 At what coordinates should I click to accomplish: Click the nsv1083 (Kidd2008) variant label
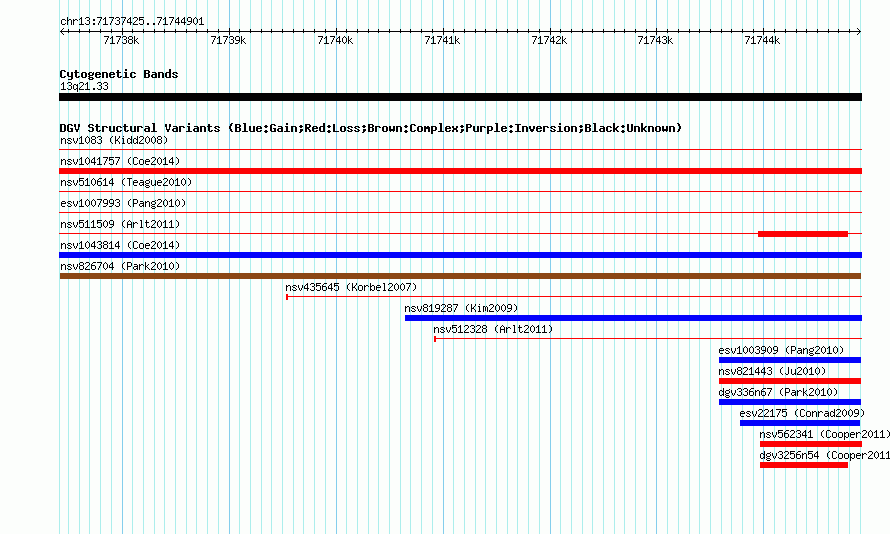pyautogui.click(x=114, y=140)
